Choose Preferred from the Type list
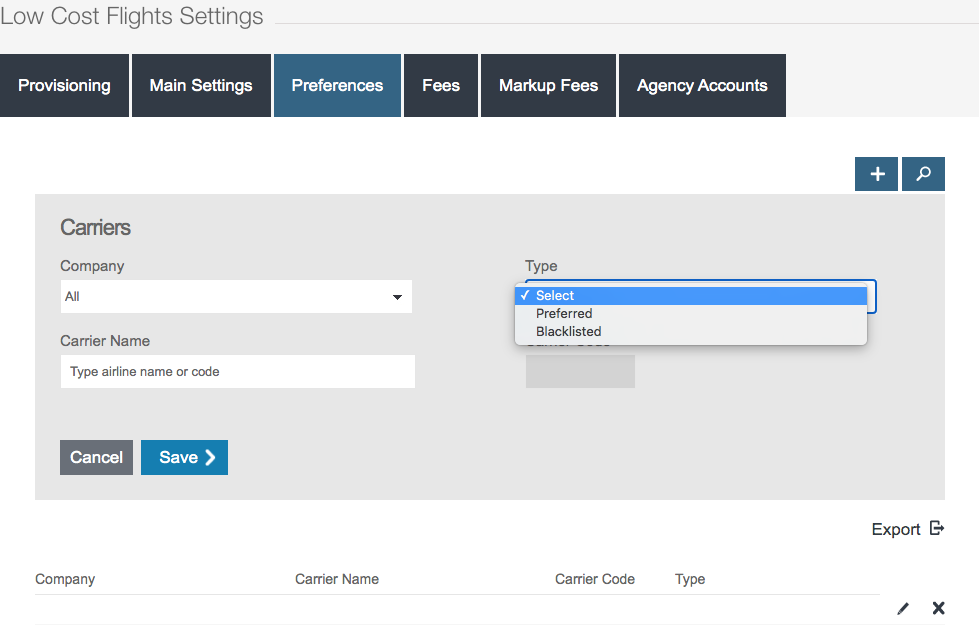This screenshot has height=631, width=979. (x=564, y=313)
